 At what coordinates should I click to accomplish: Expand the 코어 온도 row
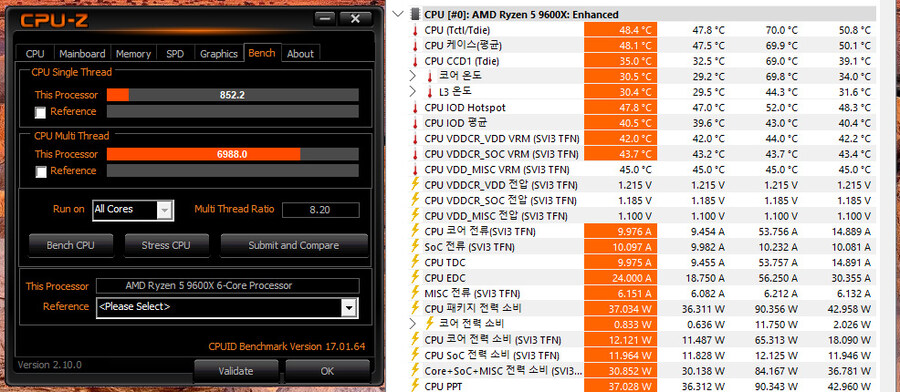tap(412, 76)
